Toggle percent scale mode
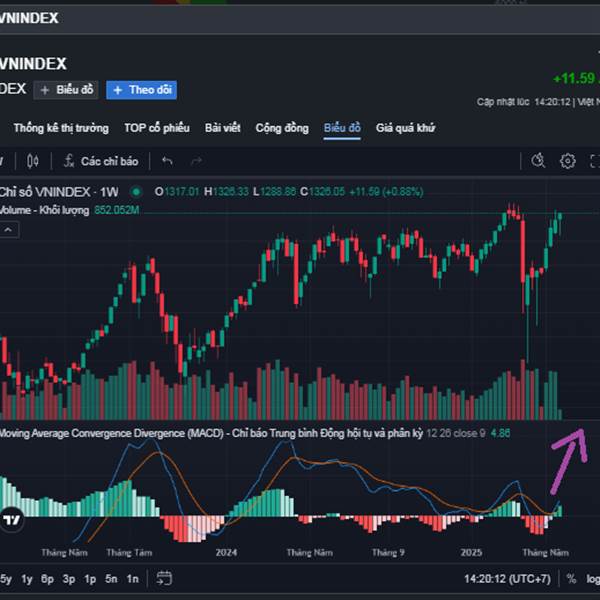The height and width of the screenshot is (600, 600). (571, 579)
